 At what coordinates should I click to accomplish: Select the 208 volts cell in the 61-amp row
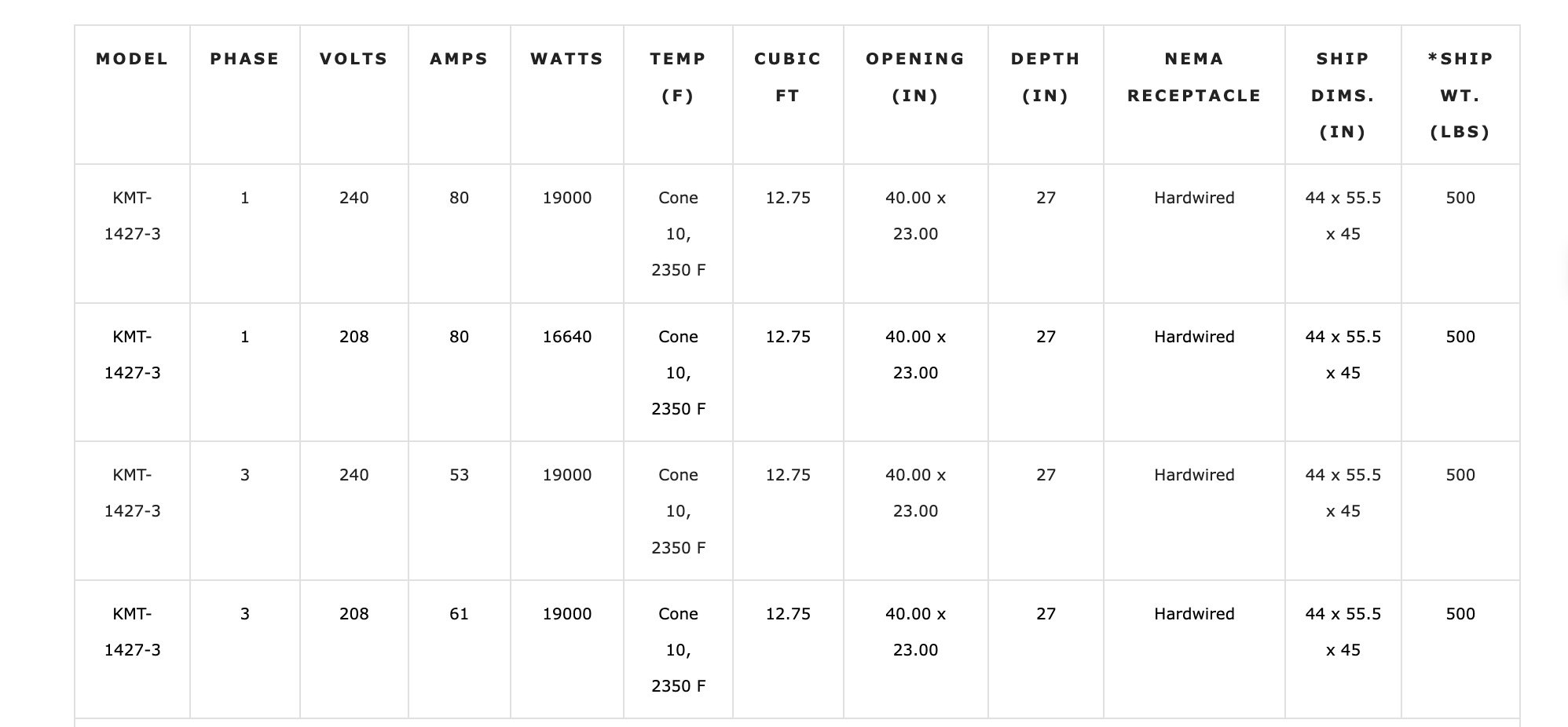click(x=354, y=614)
